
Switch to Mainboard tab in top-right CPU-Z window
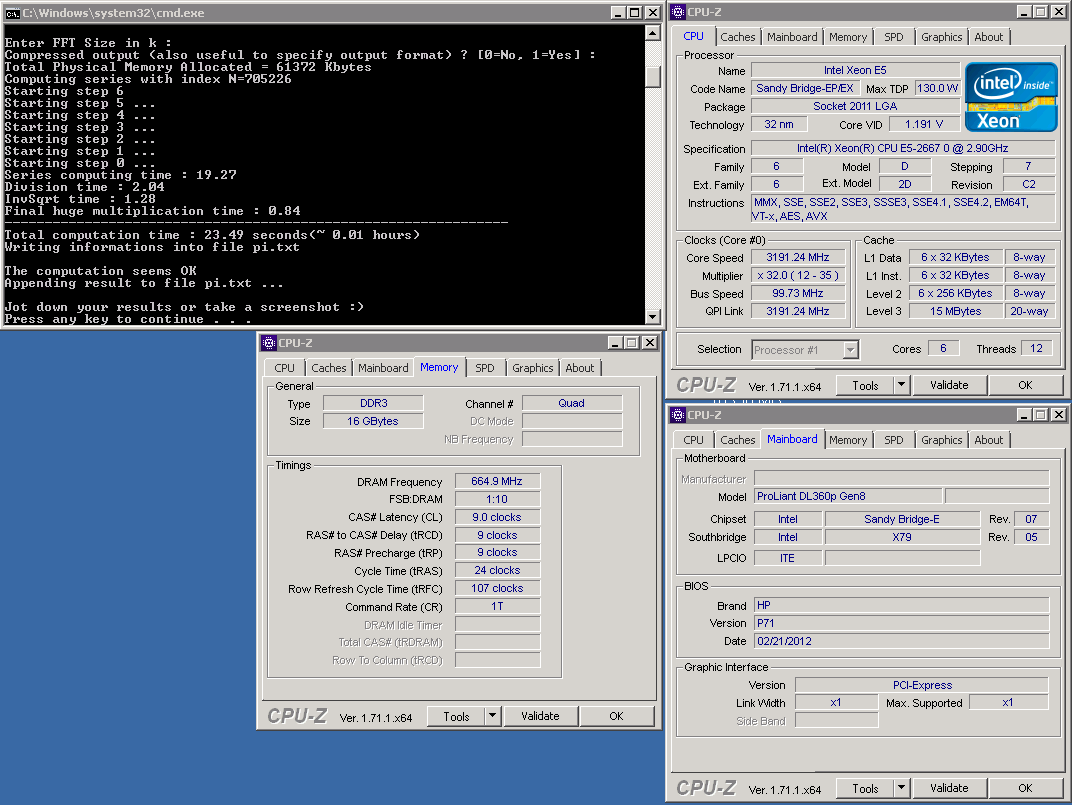[792, 37]
